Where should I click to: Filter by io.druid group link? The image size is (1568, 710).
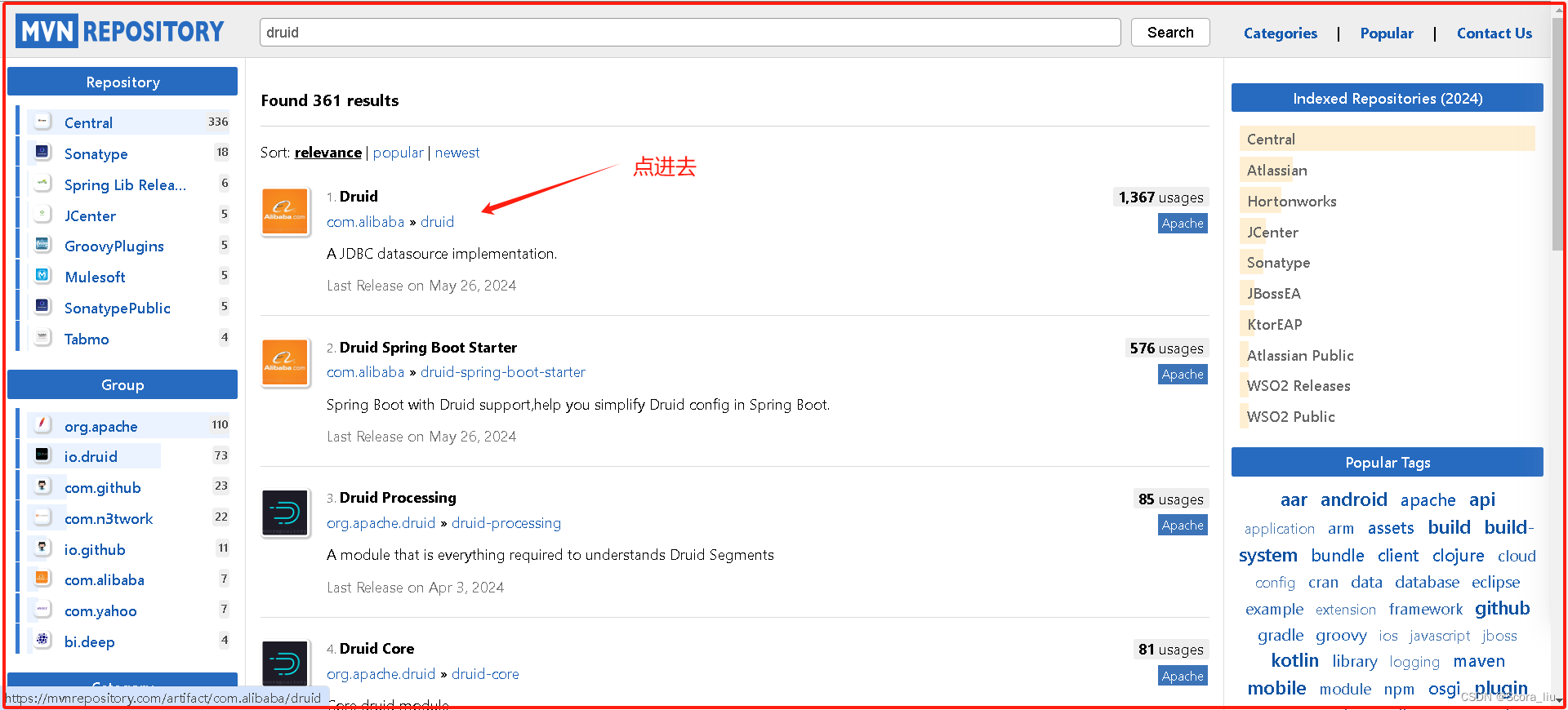(x=91, y=457)
